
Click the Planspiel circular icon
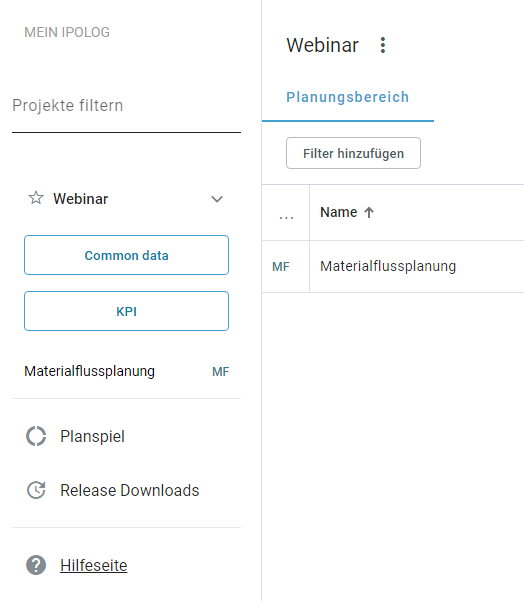click(x=36, y=436)
